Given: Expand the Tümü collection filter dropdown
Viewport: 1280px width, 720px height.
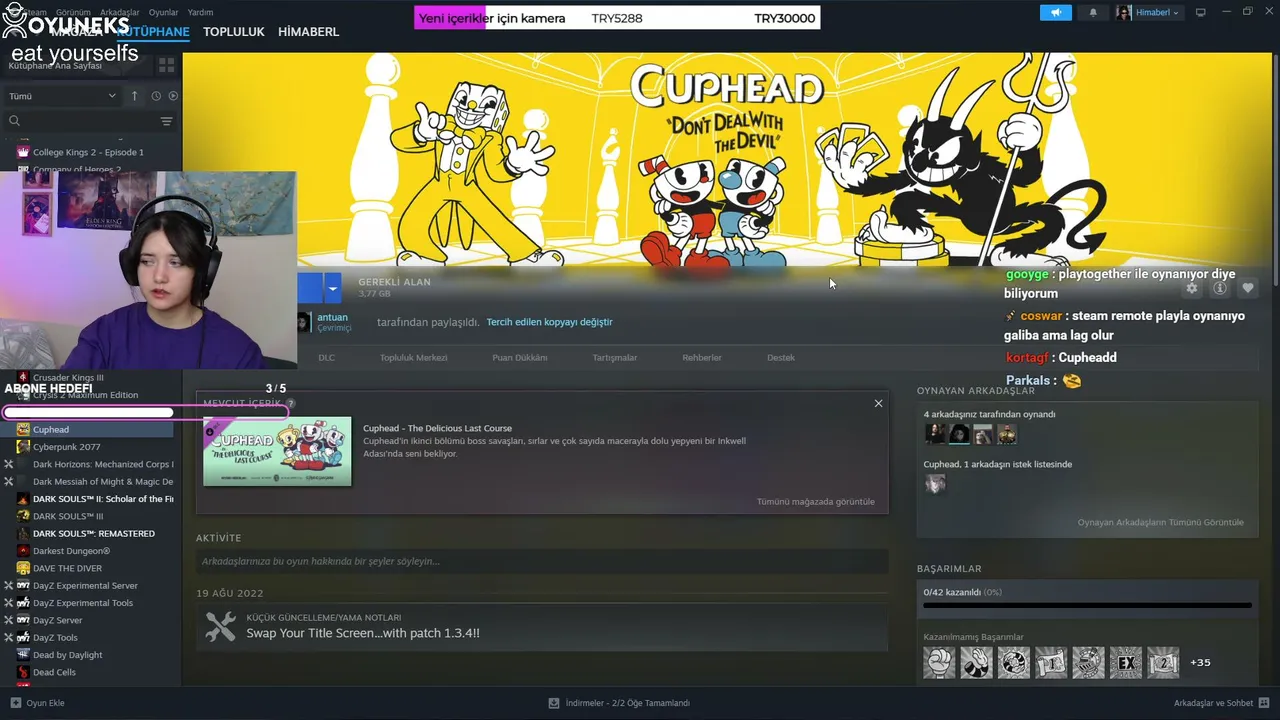Looking at the screenshot, I should pyautogui.click(x=62, y=96).
